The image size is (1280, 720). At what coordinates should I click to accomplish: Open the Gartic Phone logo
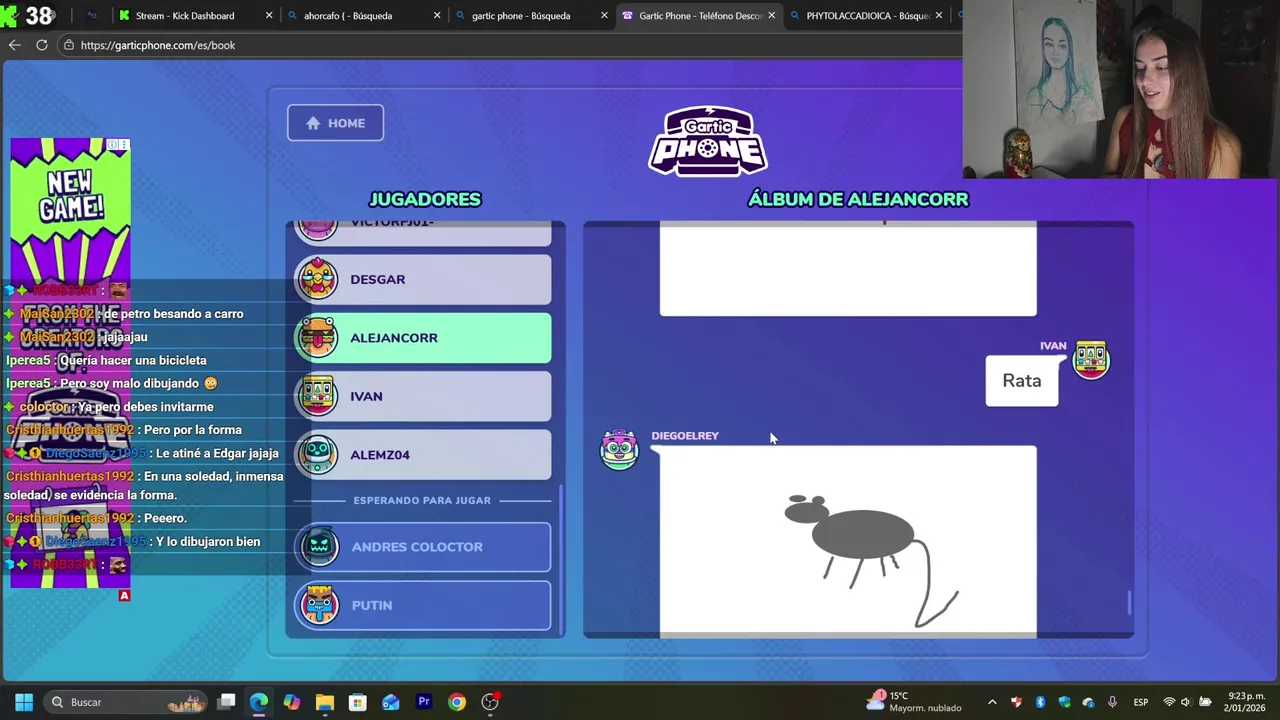(708, 140)
